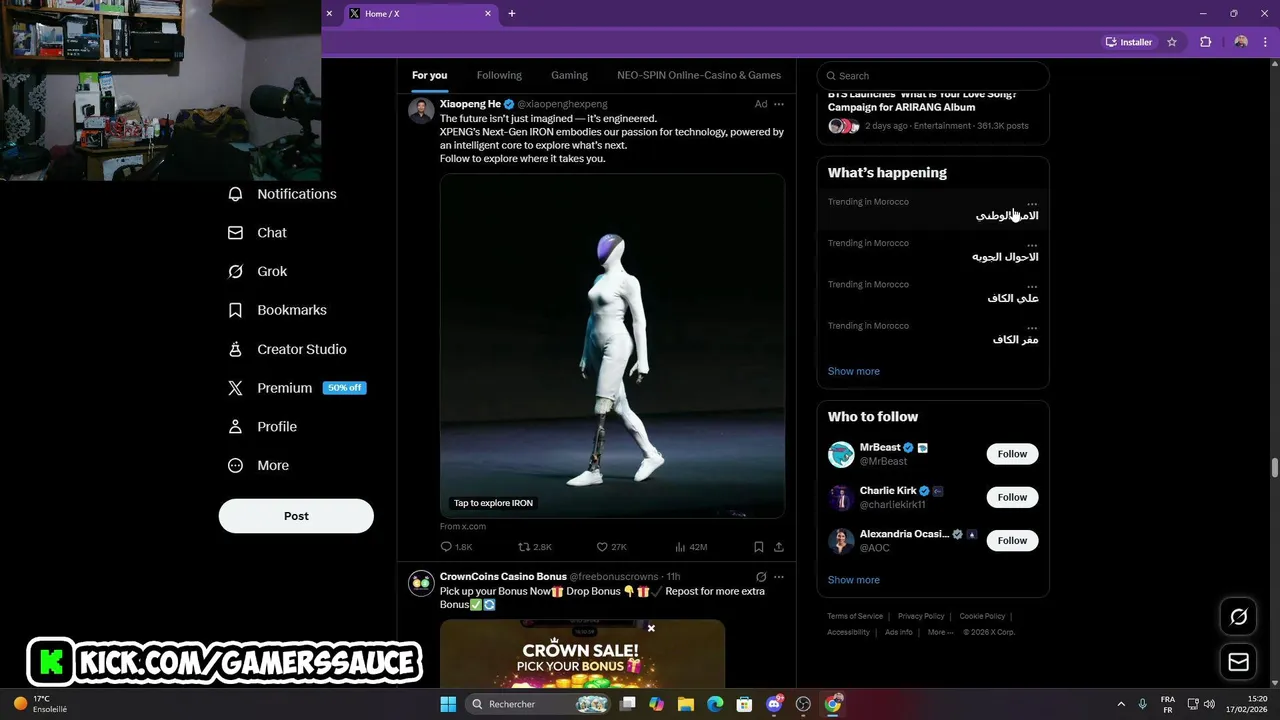Switch to the Following tab

click(x=499, y=75)
